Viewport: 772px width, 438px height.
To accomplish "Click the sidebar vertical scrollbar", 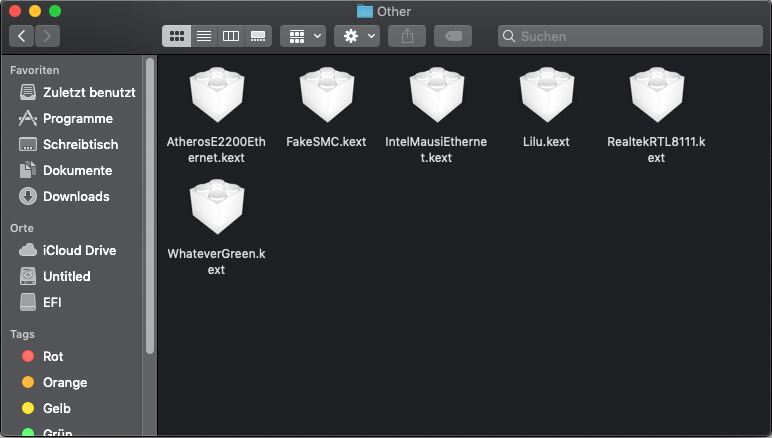I will [150, 206].
